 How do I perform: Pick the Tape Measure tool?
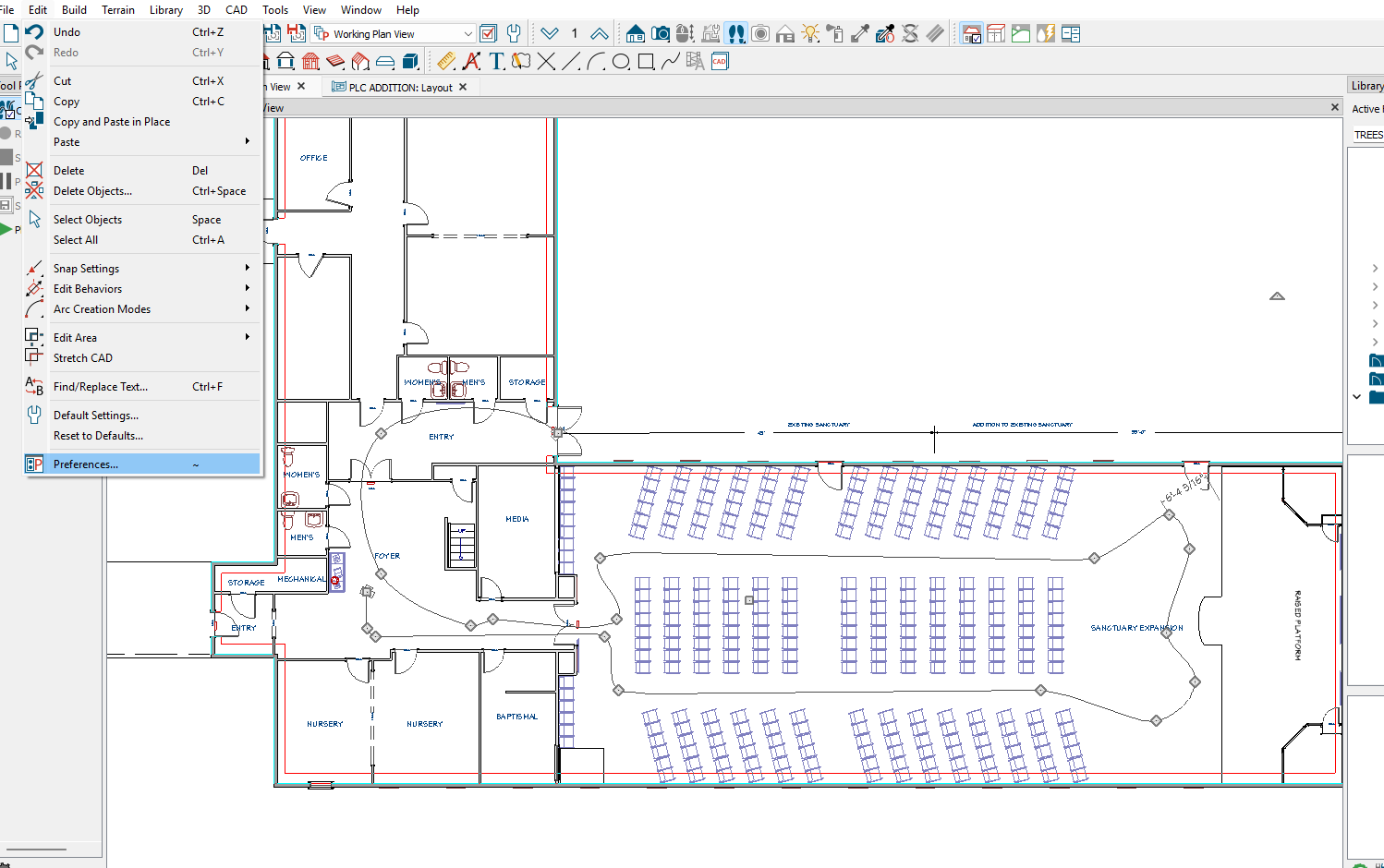446,62
